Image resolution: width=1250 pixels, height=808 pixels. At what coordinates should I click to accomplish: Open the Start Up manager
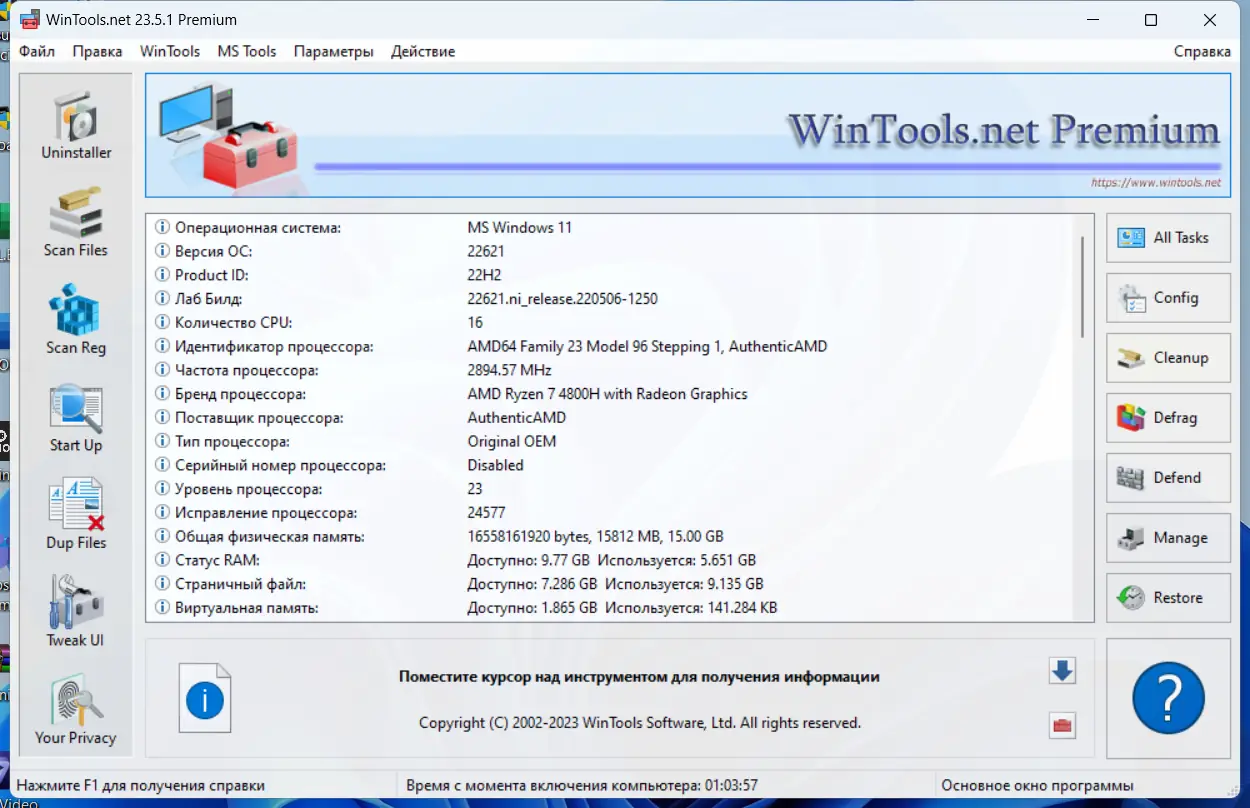click(x=76, y=417)
